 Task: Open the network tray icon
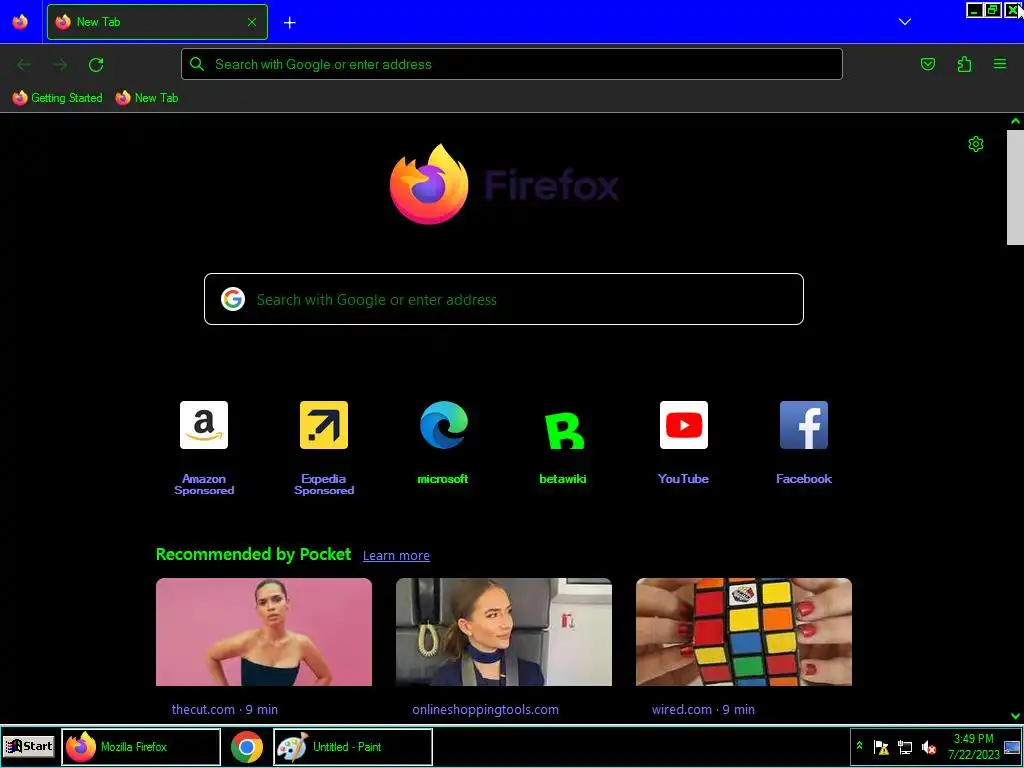[904, 747]
